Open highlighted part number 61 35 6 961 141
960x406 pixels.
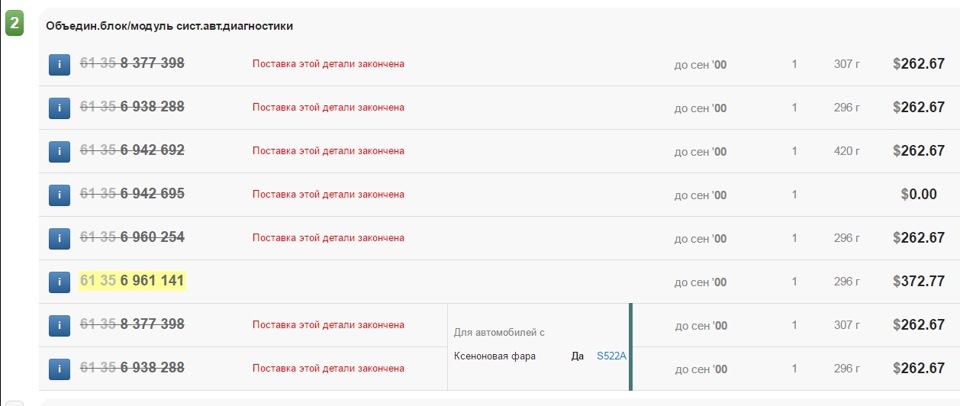click(132, 281)
